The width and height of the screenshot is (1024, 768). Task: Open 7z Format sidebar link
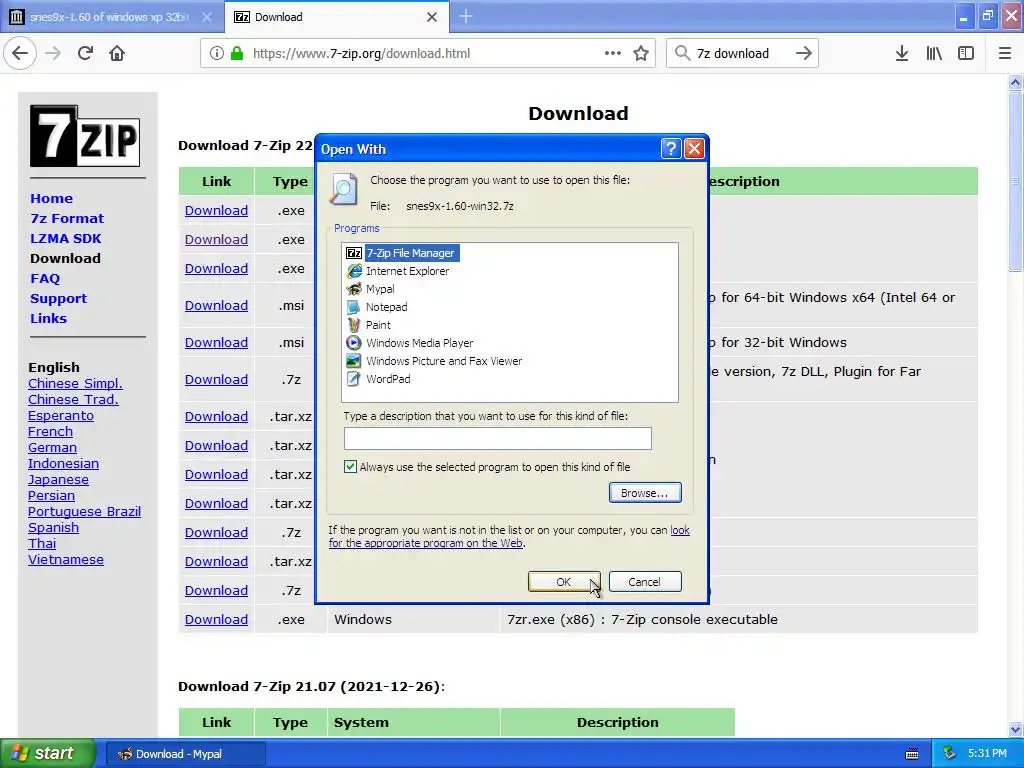click(x=67, y=219)
